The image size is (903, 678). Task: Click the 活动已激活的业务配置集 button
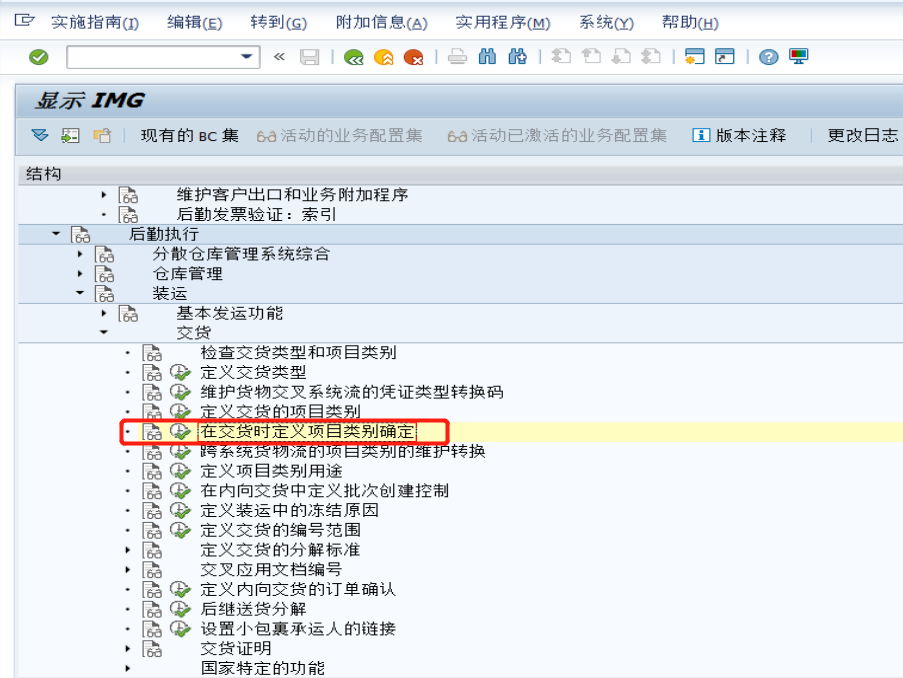557,136
